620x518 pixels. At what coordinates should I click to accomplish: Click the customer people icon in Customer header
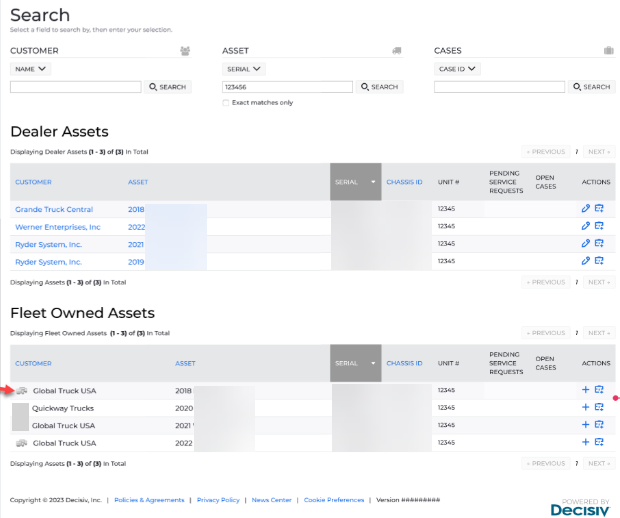pyautogui.click(x=185, y=51)
